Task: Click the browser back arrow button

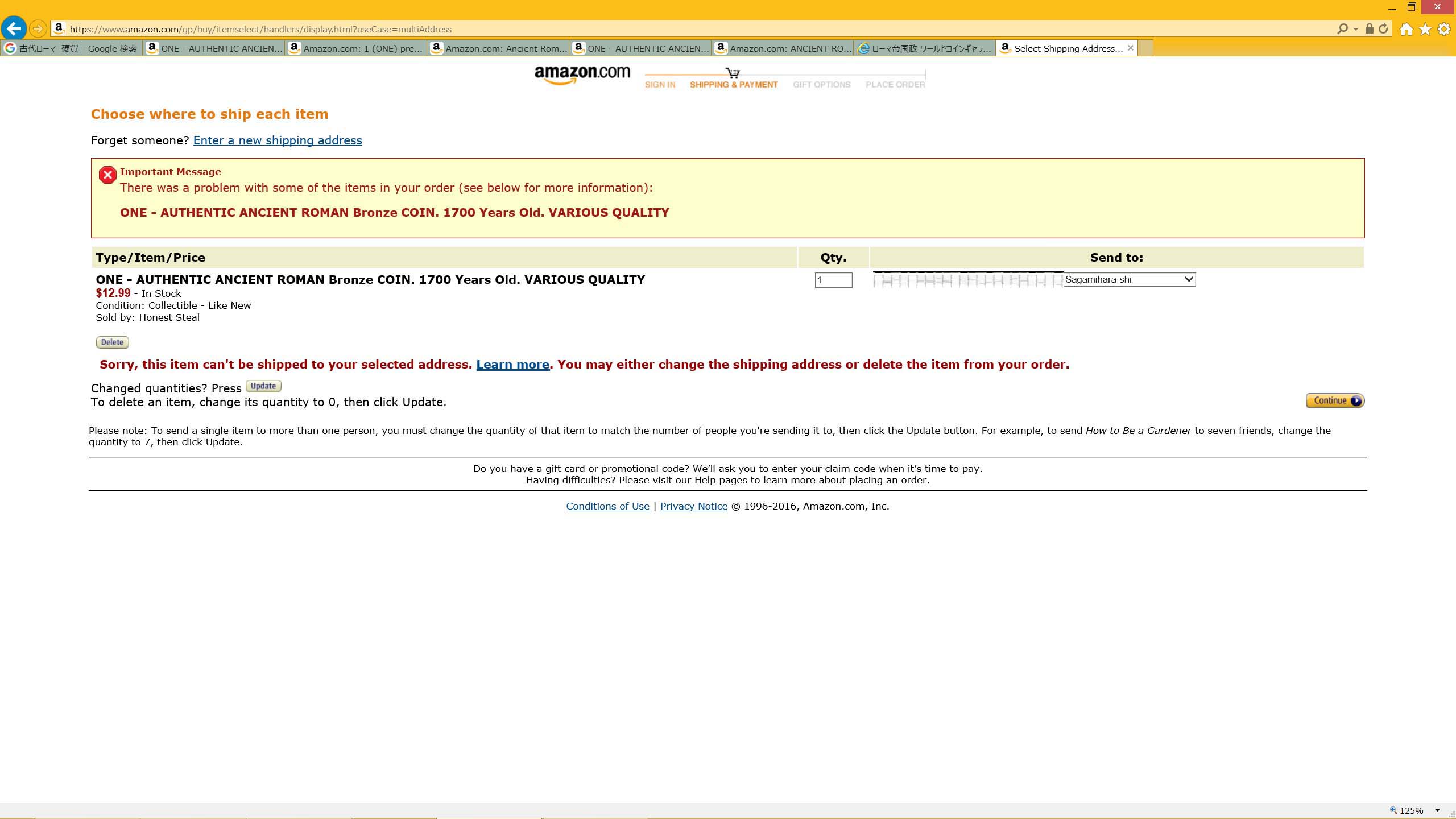Action: pyautogui.click(x=14, y=28)
